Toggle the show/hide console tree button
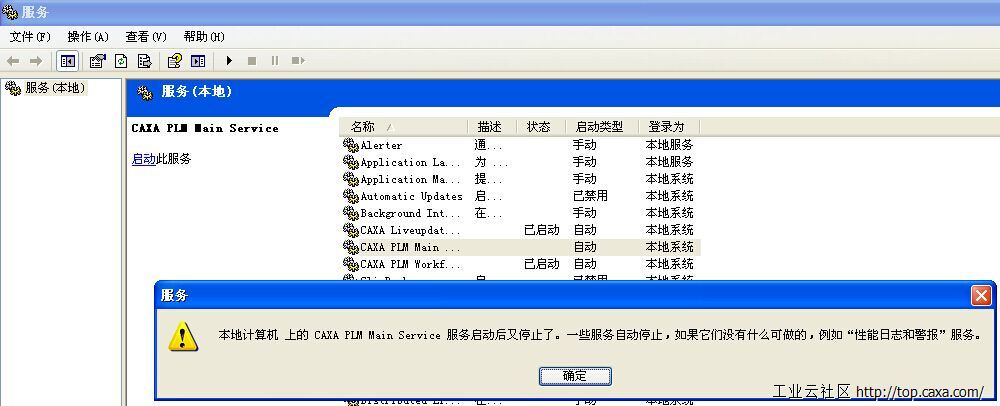The width and height of the screenshot is (1000, 406). [68, 61]
